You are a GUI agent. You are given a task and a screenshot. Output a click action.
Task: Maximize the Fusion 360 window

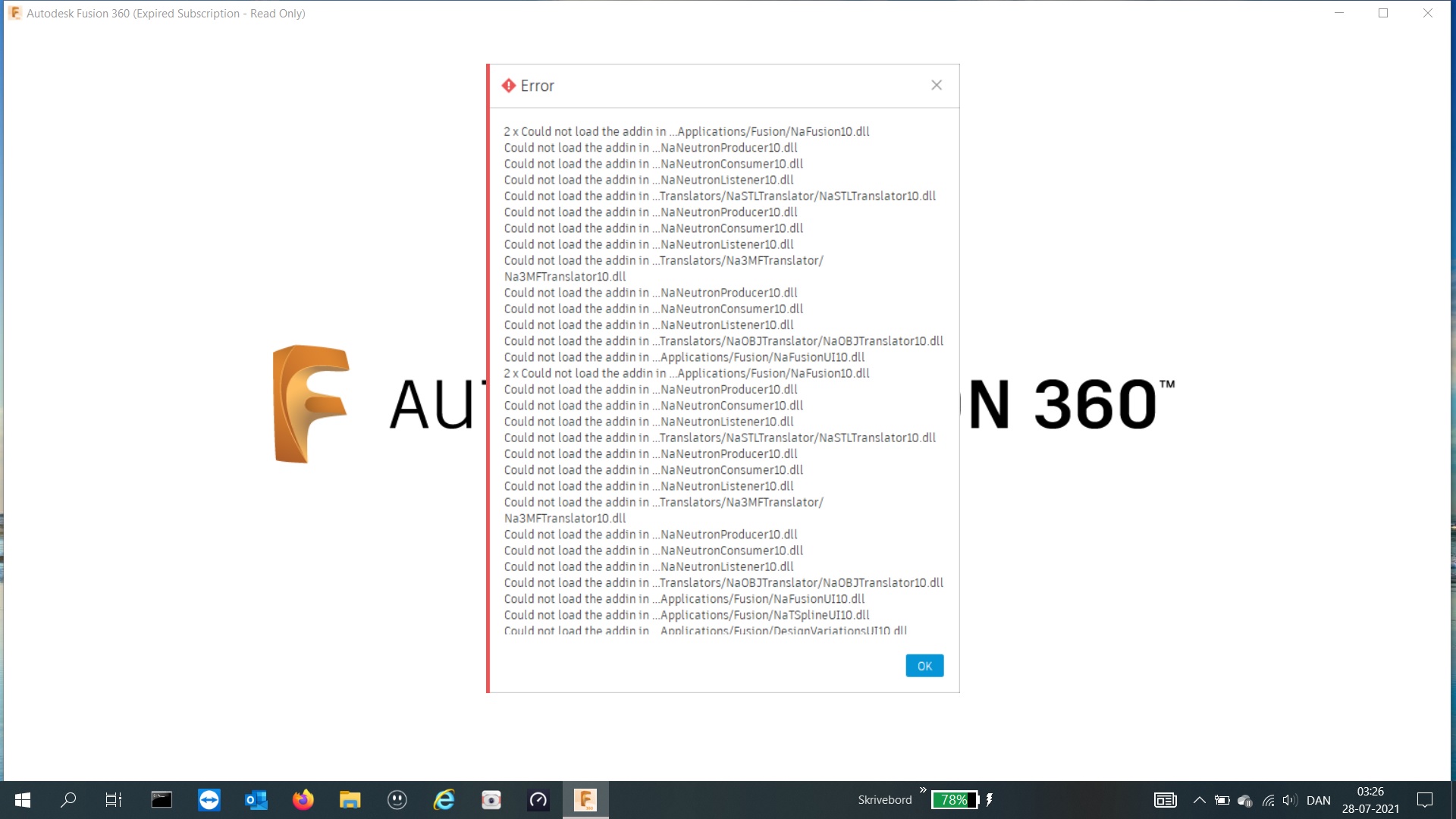pos(1383,13)
